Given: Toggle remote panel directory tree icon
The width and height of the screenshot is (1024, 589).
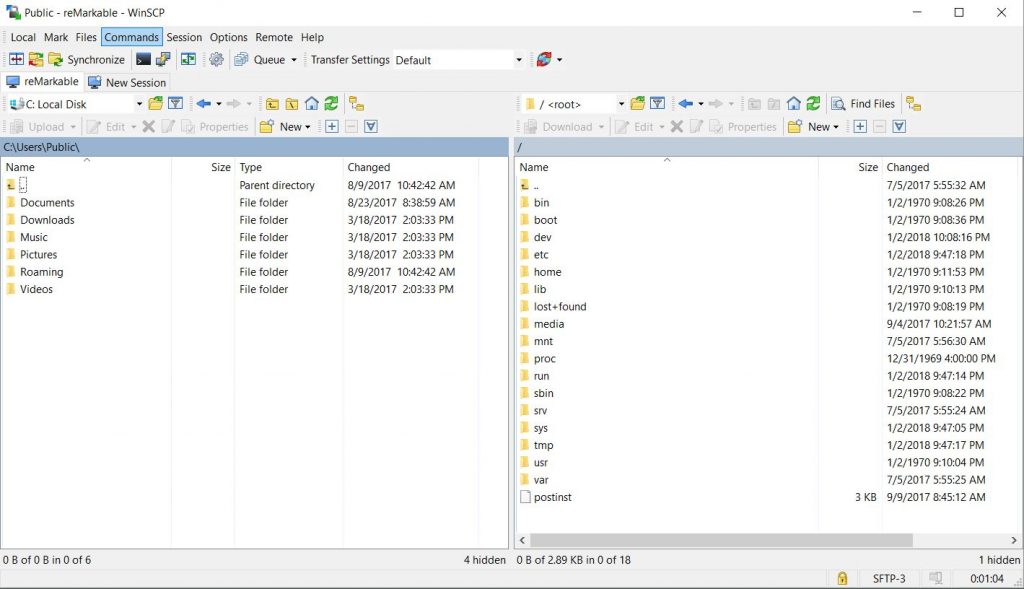Looking at the screenshot, I should click(x=914, y=104).
